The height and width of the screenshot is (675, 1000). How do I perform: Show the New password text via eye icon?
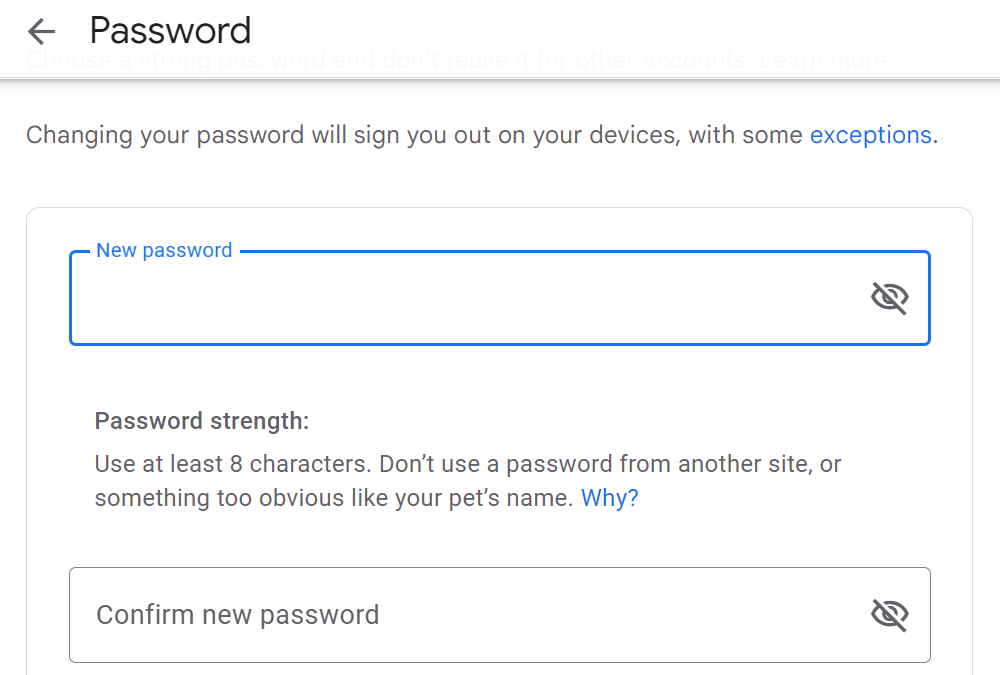889,298
